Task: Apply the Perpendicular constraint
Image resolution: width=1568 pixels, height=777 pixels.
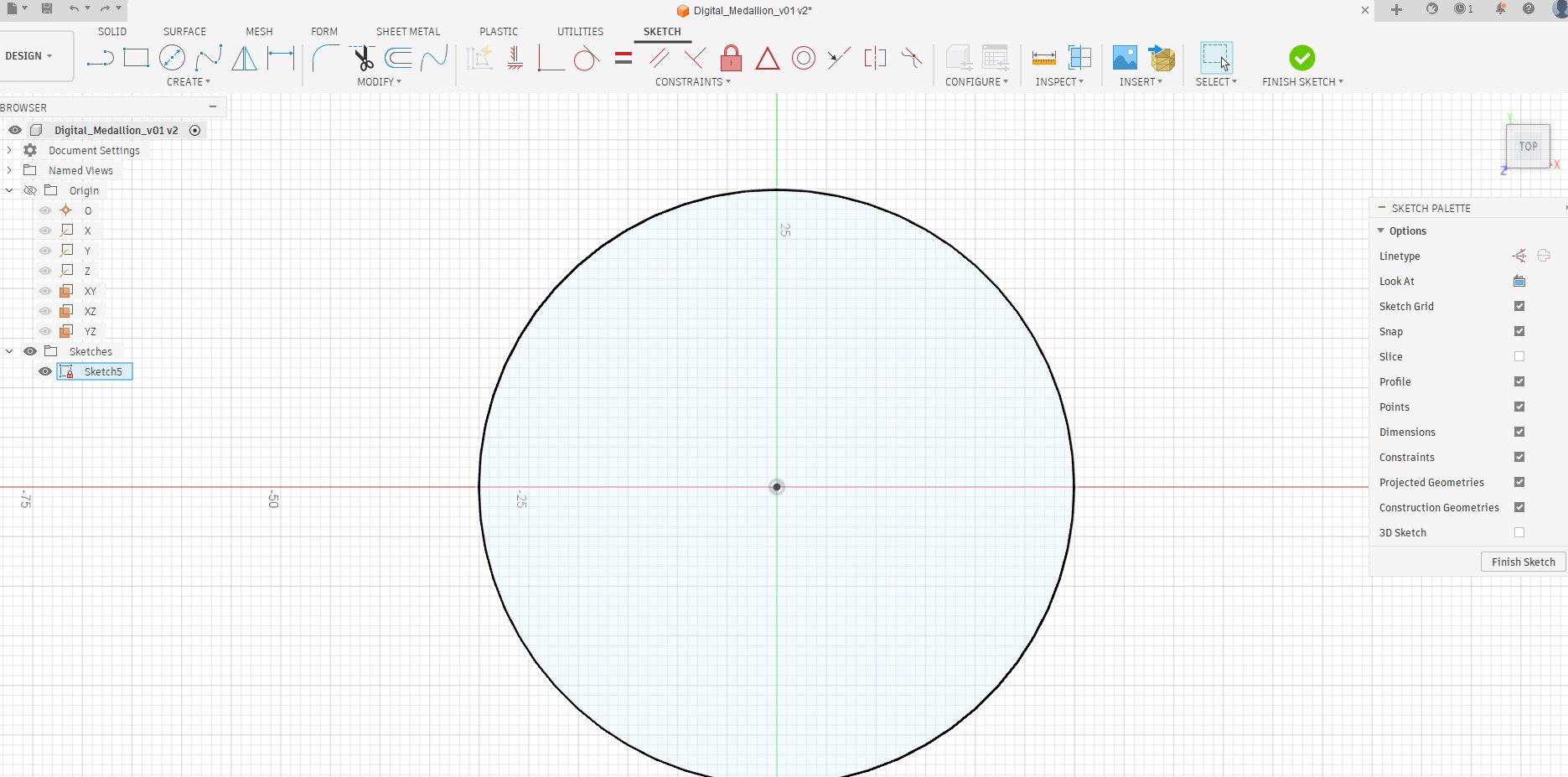Action: (x=695, y=58)
